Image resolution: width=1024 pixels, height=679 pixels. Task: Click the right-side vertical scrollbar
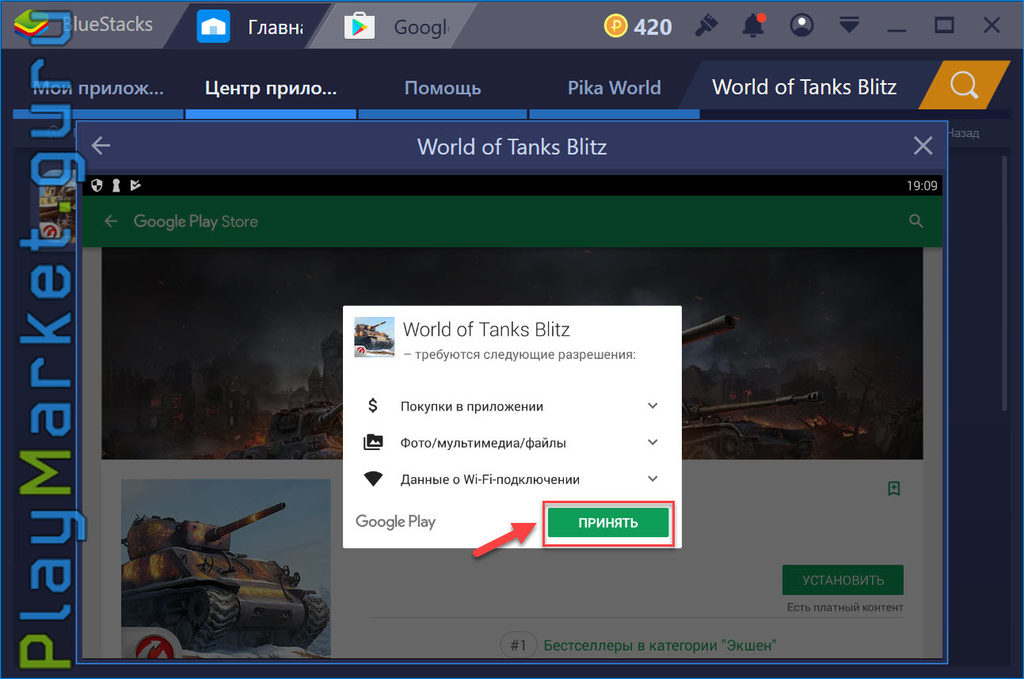click(x=1005, y=281)
